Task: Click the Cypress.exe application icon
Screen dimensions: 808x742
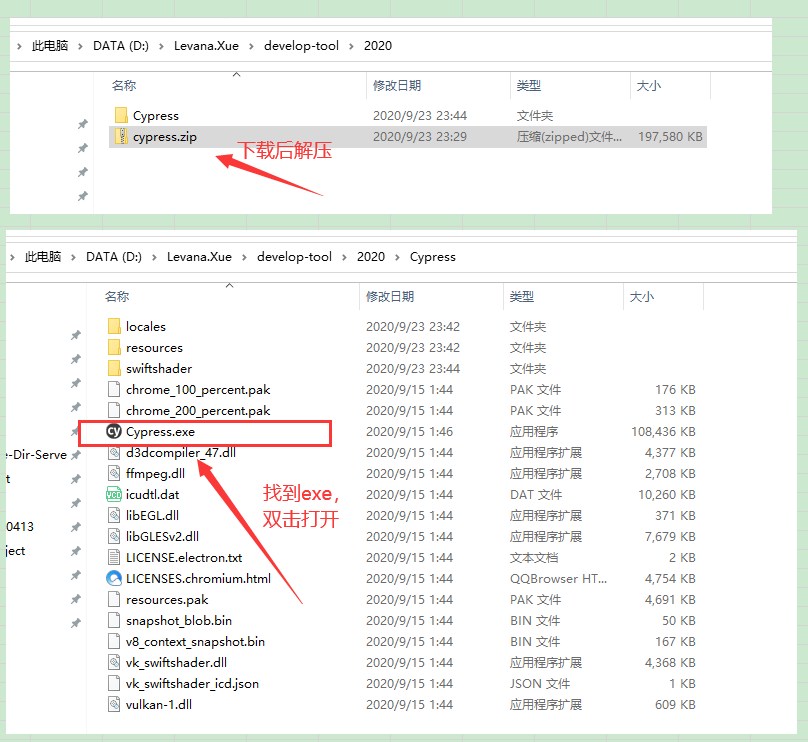Action: 114,431
